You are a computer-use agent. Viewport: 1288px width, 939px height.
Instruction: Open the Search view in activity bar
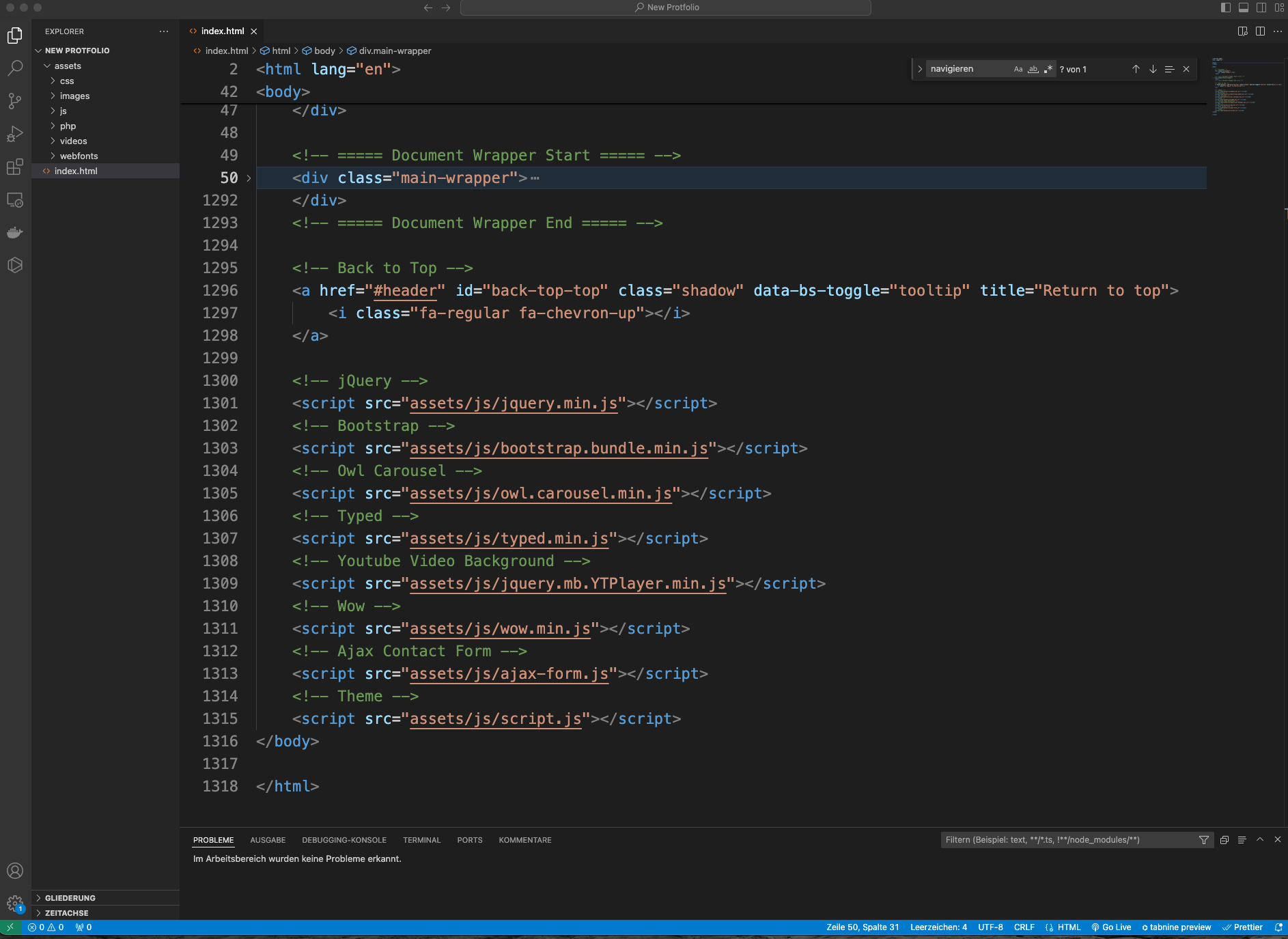click(x=15, y=68)
